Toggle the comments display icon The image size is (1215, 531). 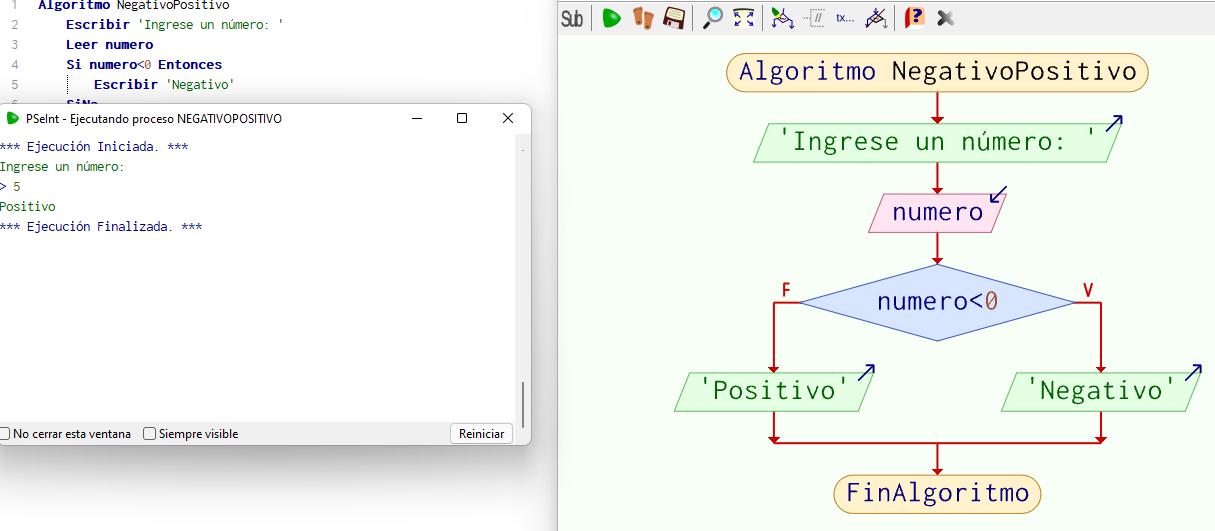[x=815, y=18]
